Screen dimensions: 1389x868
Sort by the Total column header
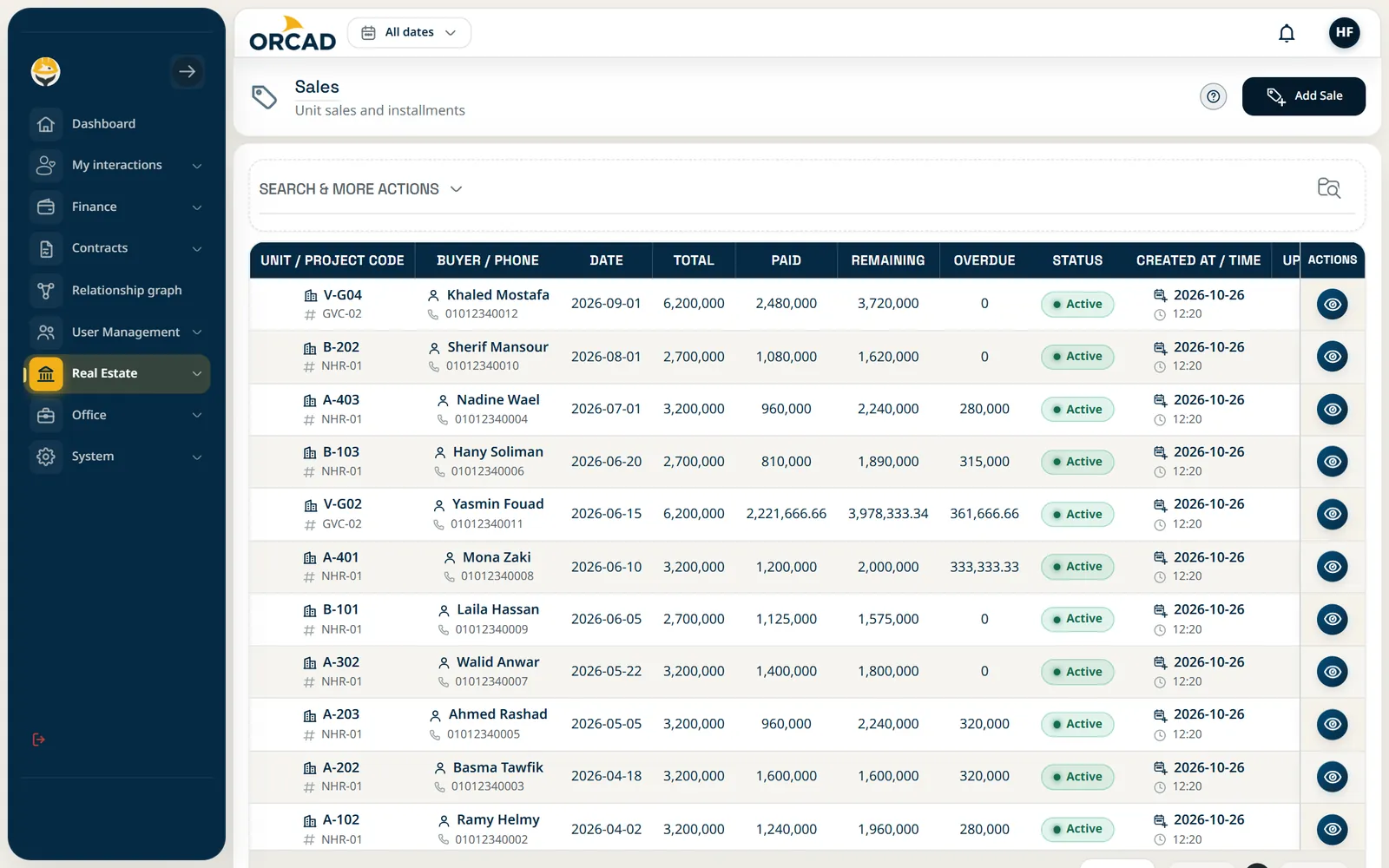(694, 260)
